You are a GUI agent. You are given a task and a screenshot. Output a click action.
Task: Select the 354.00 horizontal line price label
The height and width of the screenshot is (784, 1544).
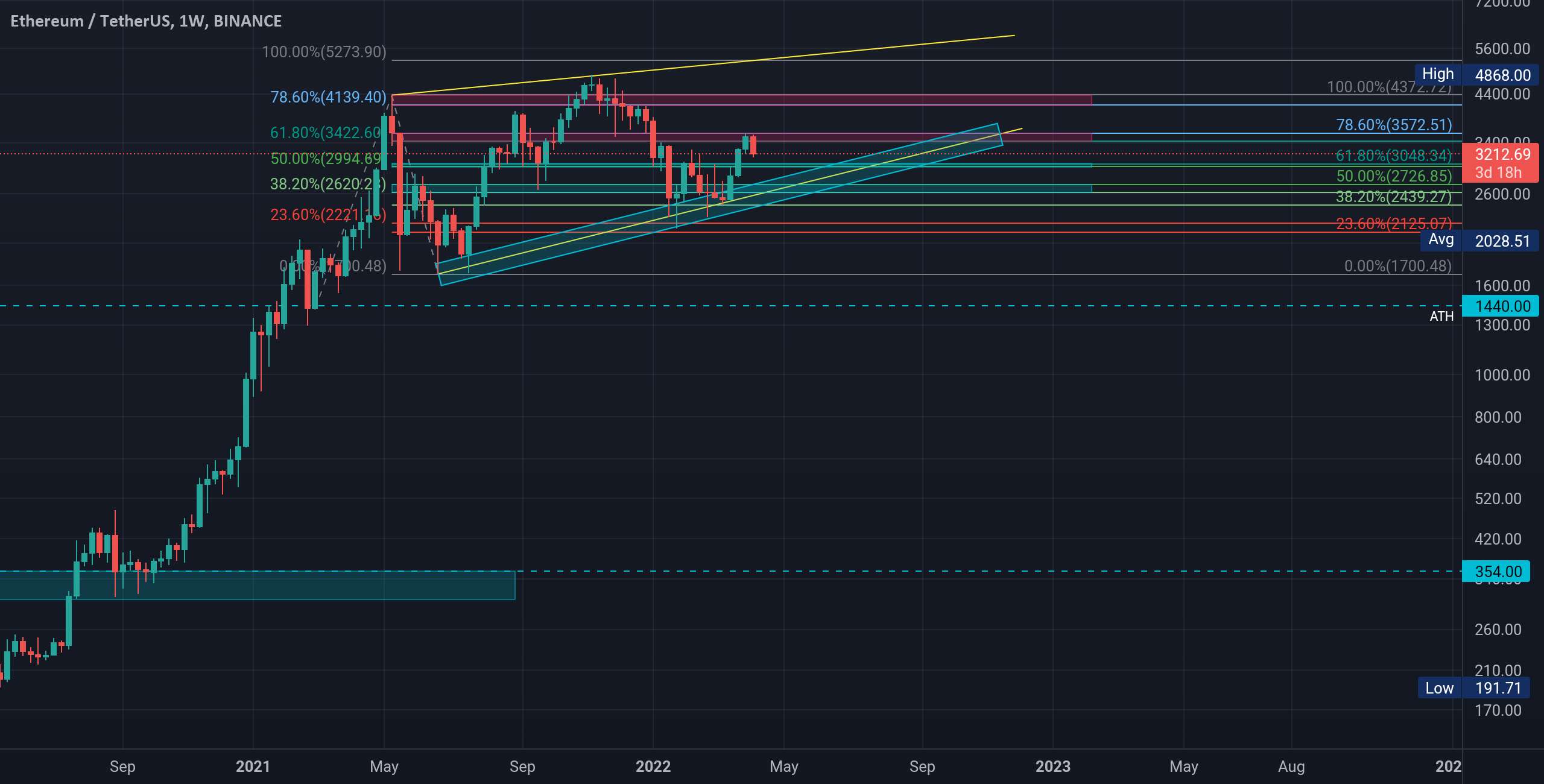click(1498, 572)
